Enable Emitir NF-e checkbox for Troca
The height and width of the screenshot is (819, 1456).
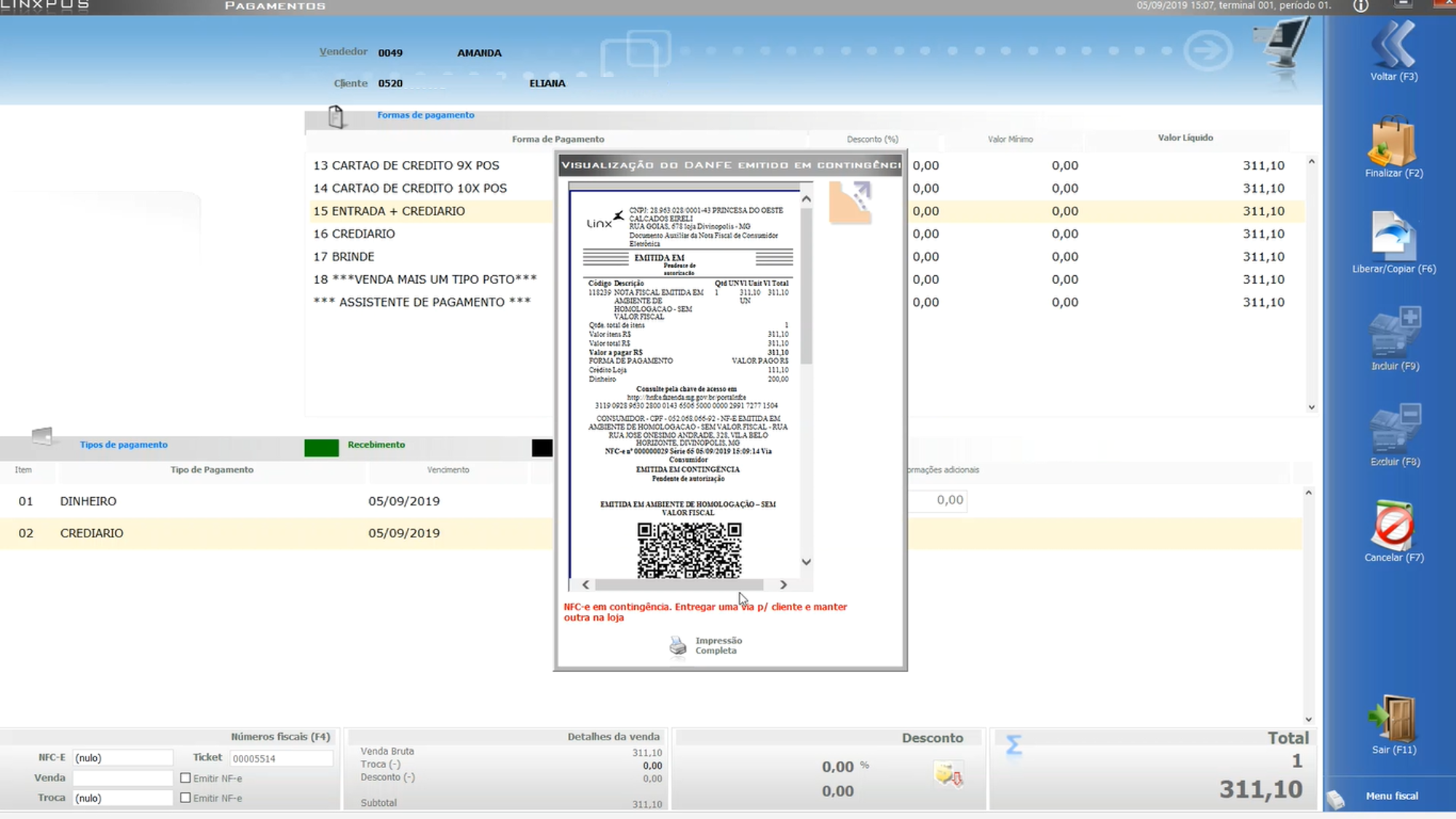coord(186,798)
